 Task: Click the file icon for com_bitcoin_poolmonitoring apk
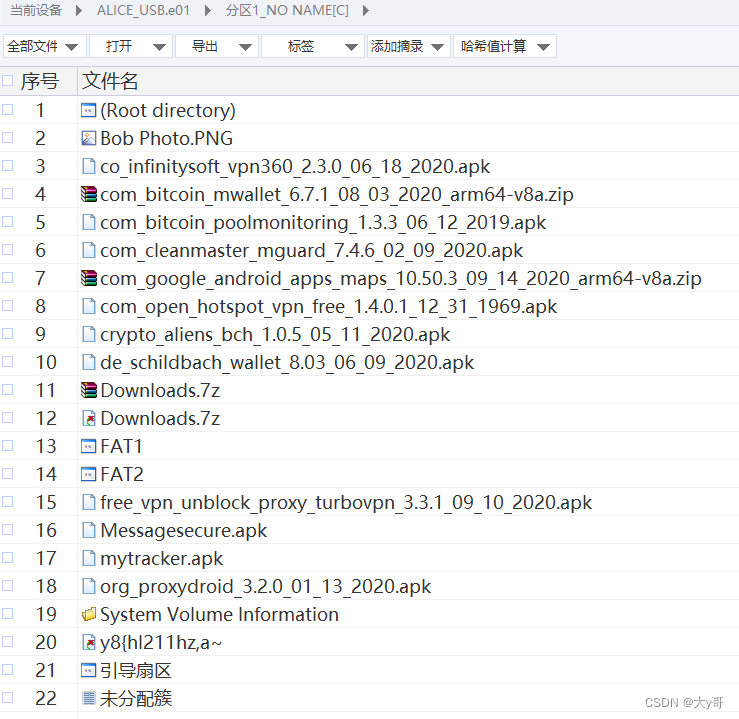[89, 222]
